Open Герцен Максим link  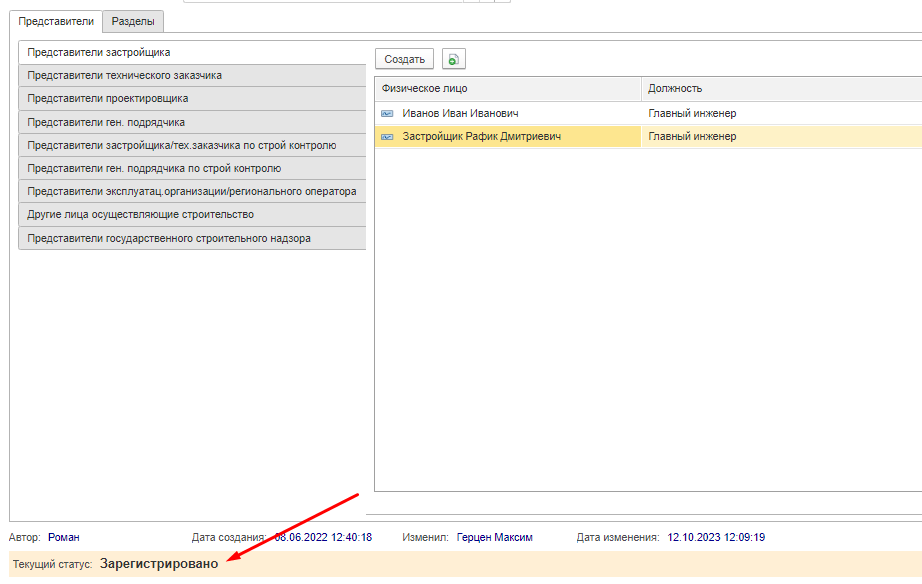[x=495, y=537]
